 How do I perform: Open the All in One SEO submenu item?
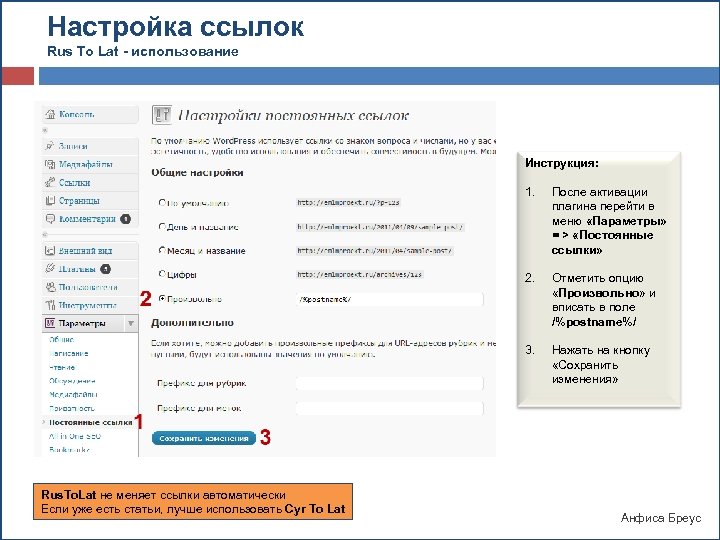tap(75, 436)
